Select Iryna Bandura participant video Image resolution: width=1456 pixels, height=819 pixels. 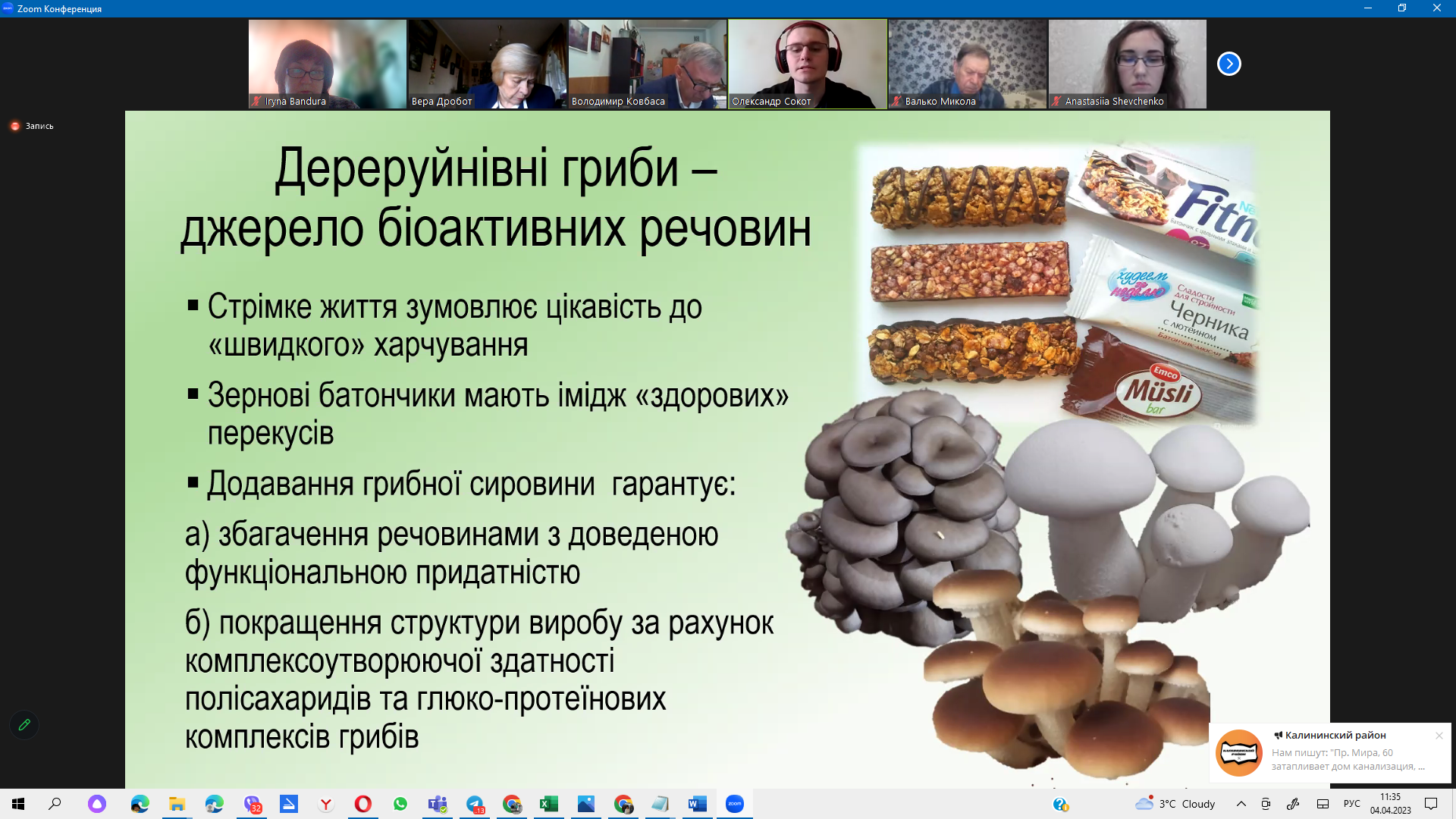click(327, 64)
